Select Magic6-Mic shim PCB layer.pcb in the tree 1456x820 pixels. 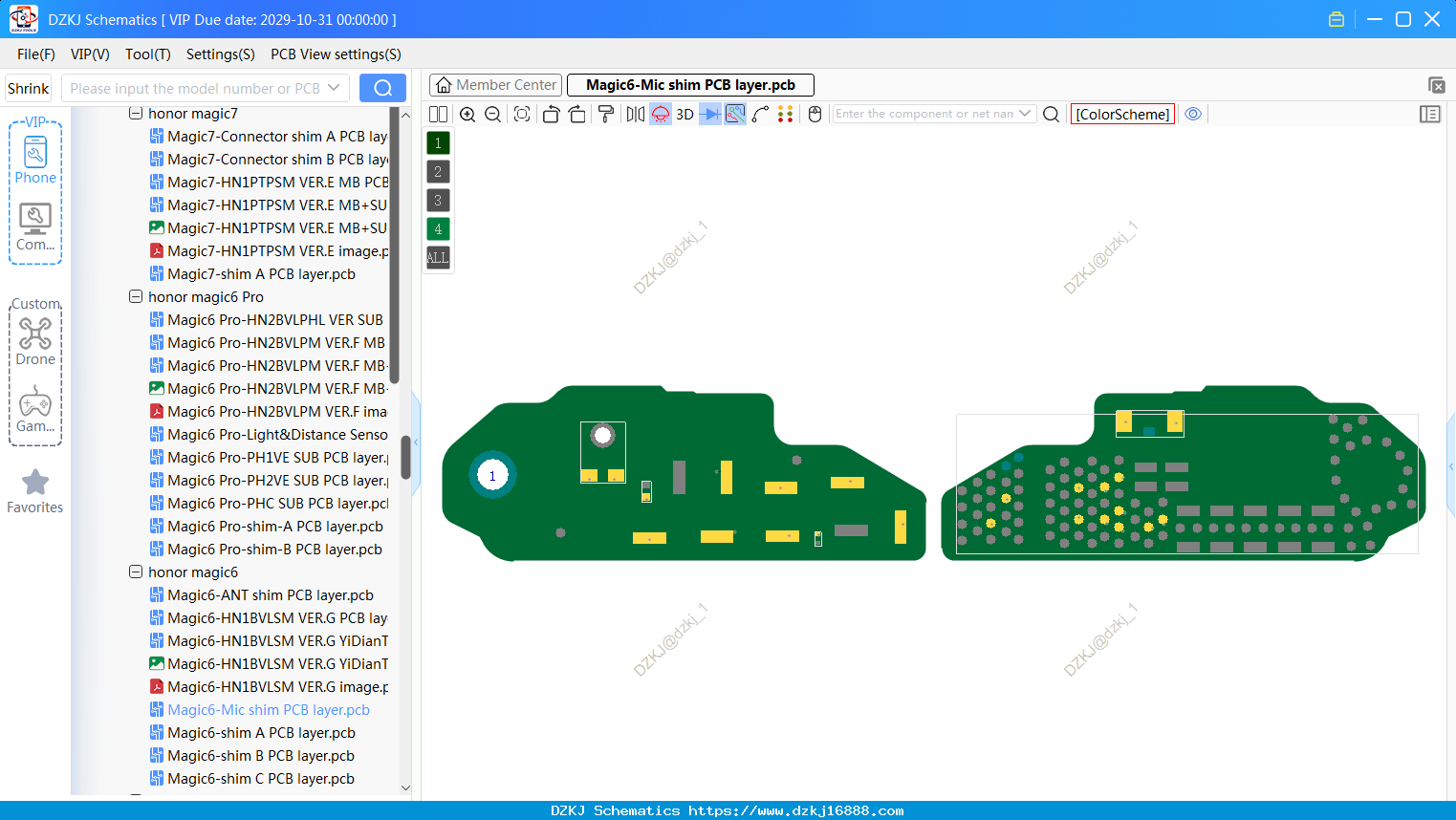click(x=260, y=710)
